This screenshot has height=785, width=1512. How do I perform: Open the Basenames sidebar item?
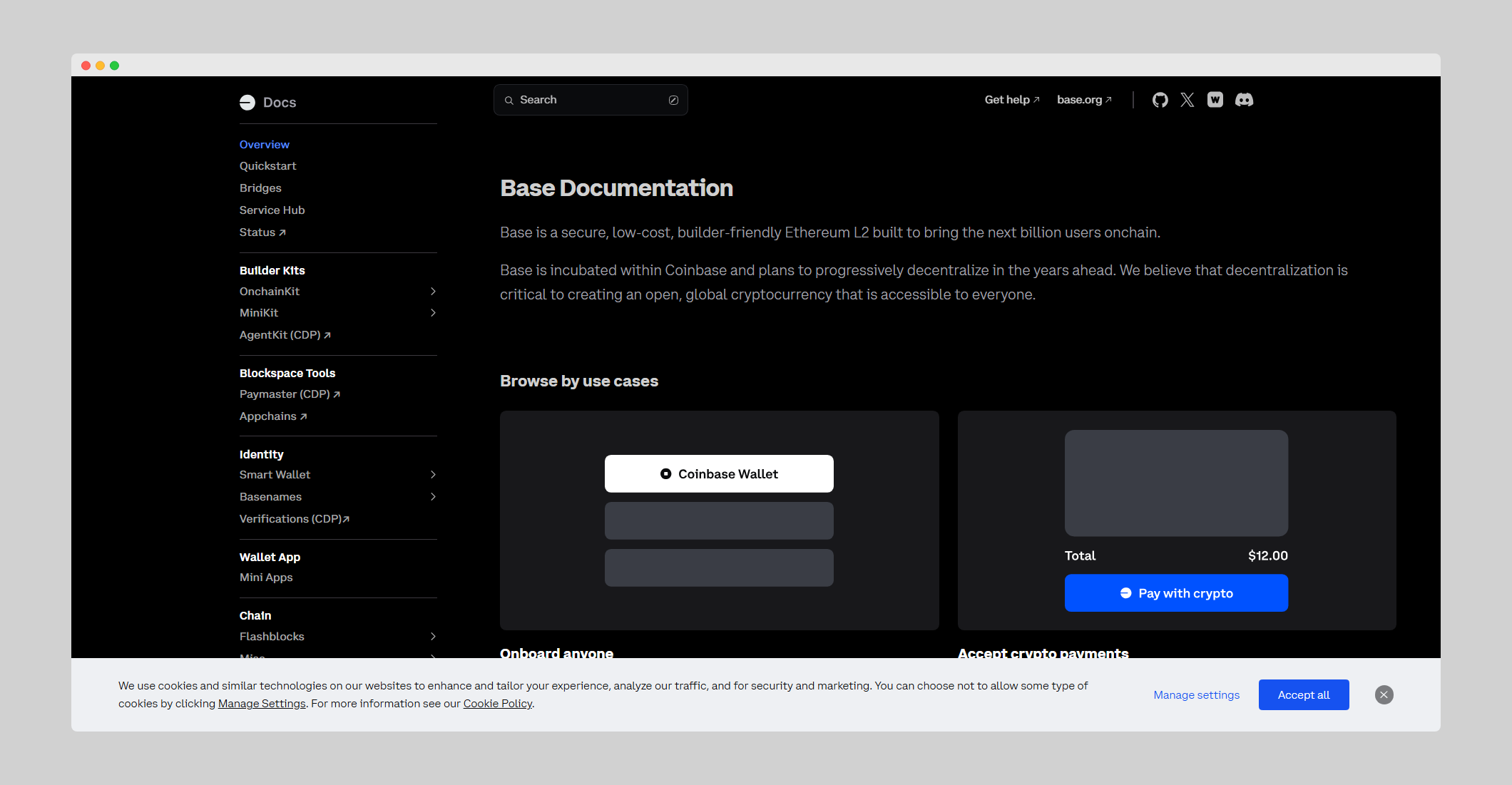click(x=271, y=497)
